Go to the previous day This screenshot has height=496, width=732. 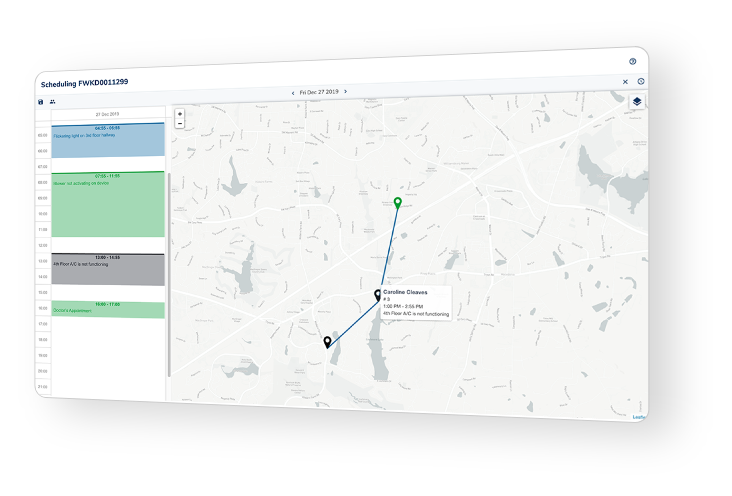293,92
